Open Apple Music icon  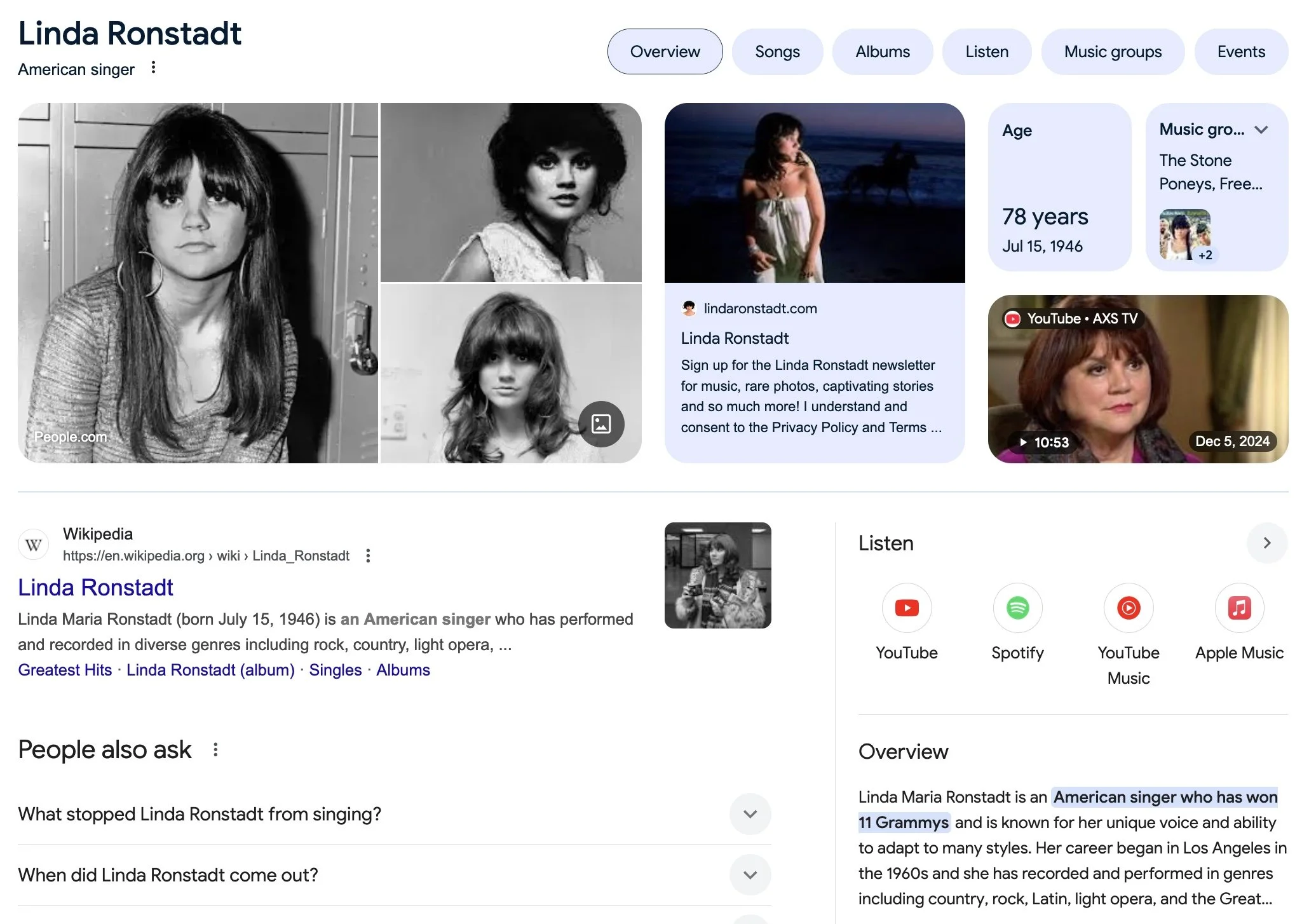point(1238,608)
